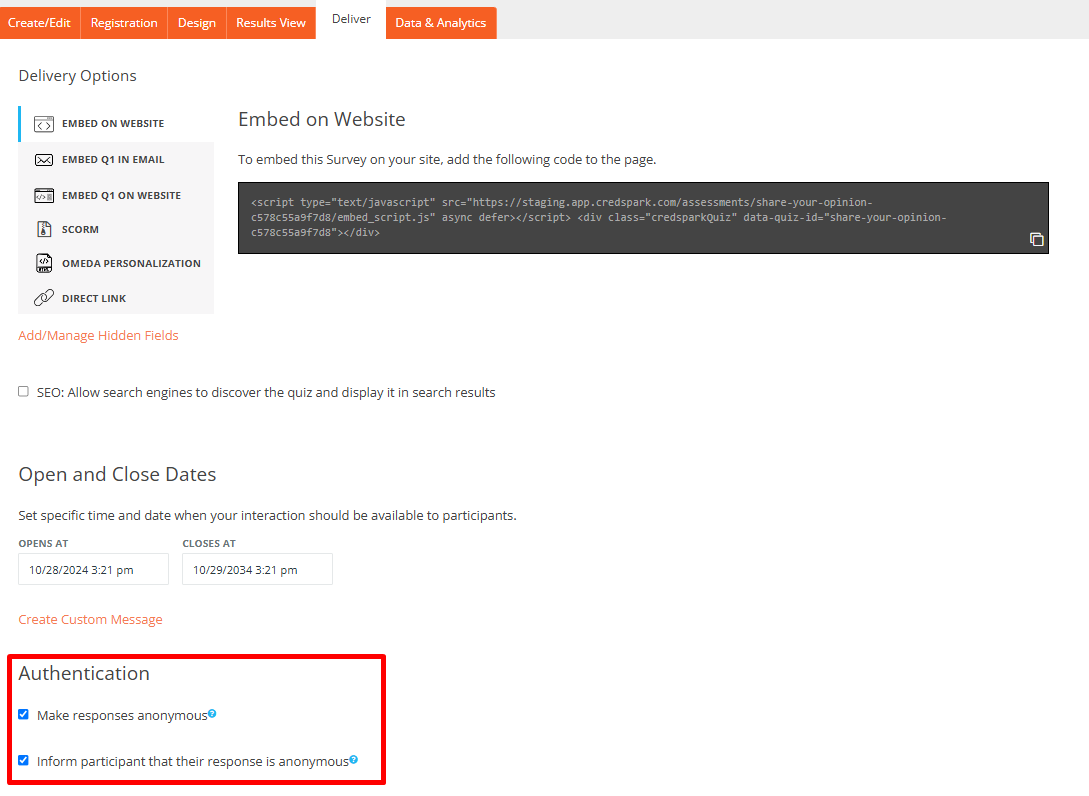Click the Embed on Website code icon

pyautogui.click(x=44, y=124)
